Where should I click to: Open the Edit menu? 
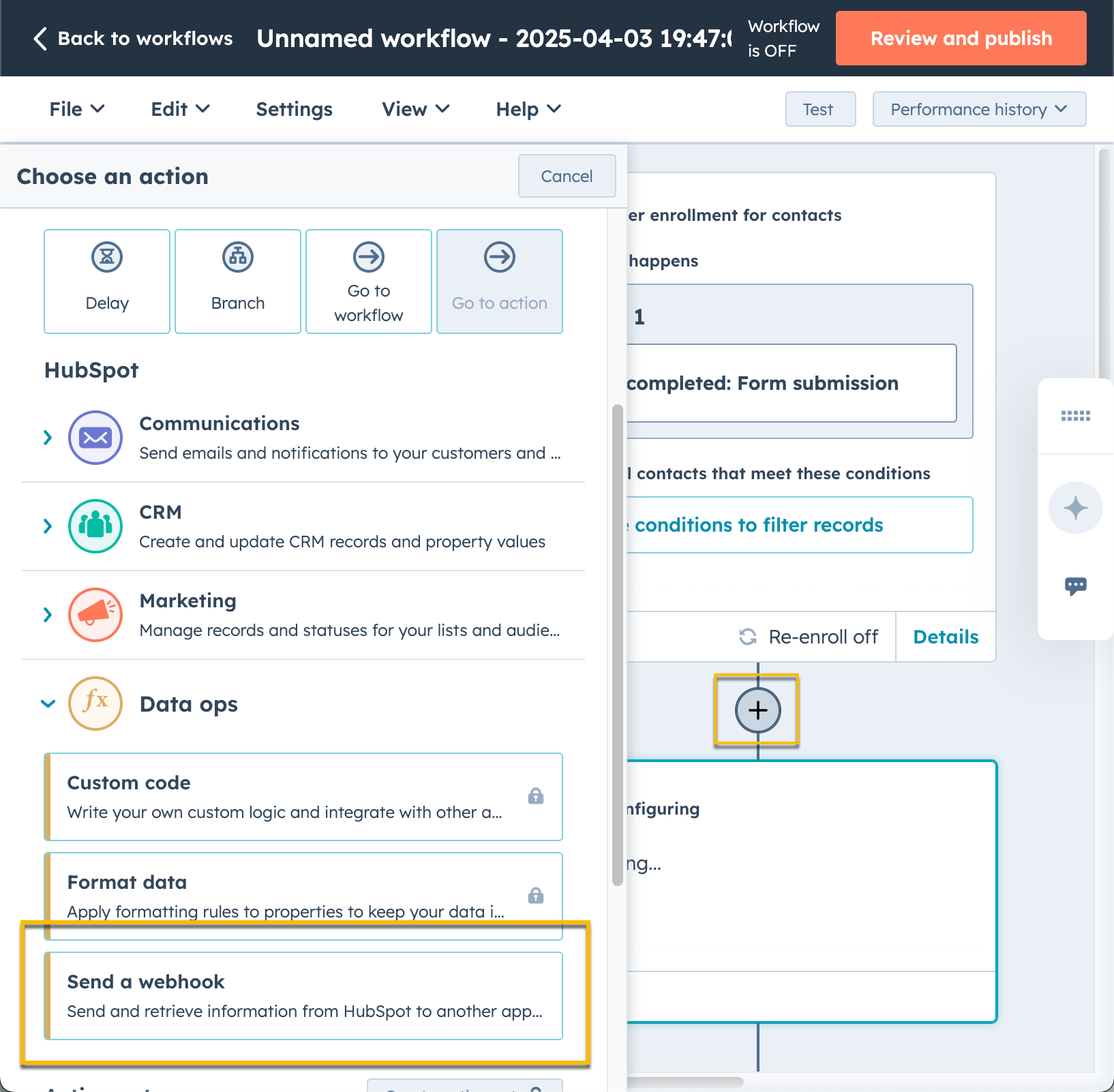pyautogui.click(x=180, y=109)
